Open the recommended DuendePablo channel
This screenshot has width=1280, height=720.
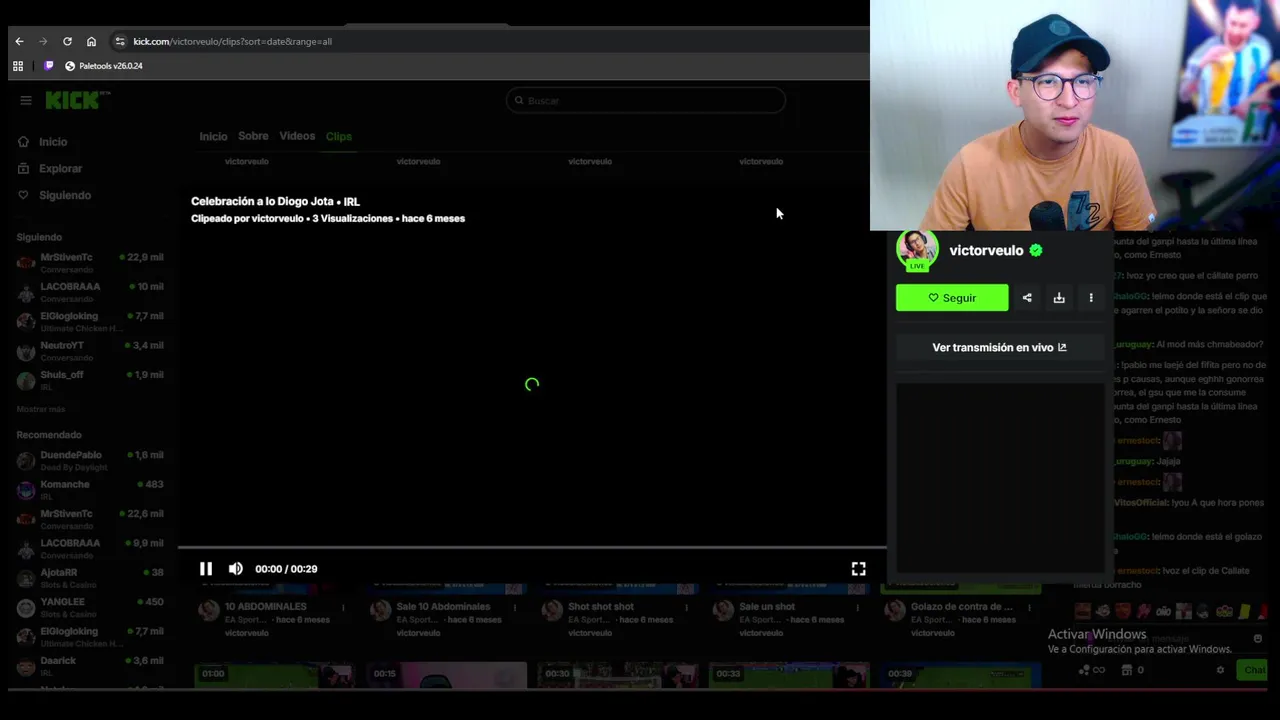point(90,460)
